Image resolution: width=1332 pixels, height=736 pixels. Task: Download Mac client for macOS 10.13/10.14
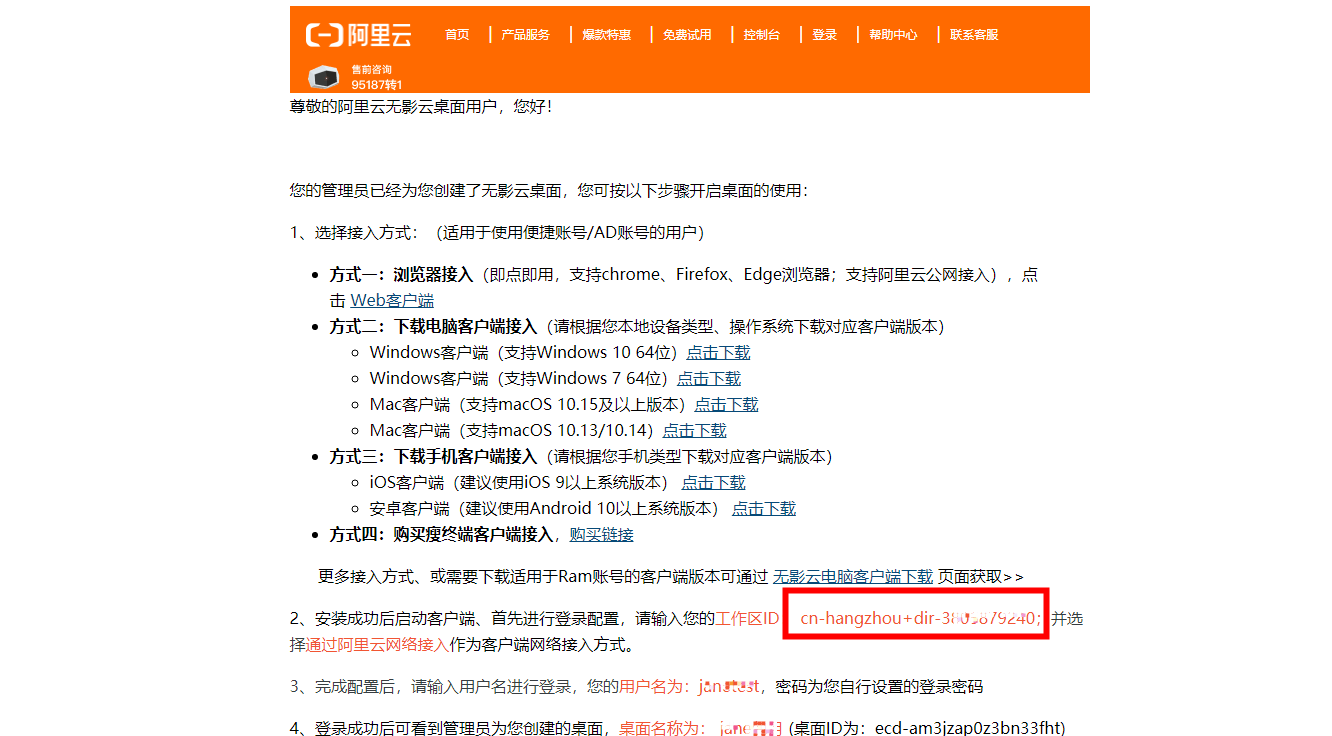click(x=694, y=430)
